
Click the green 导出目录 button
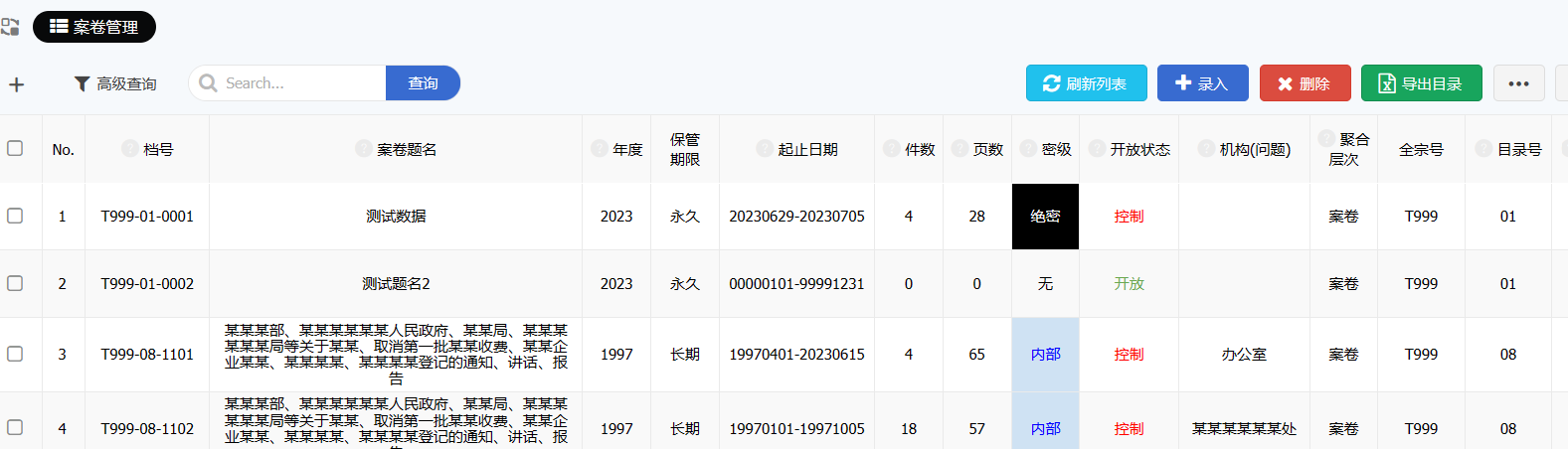1421,83
